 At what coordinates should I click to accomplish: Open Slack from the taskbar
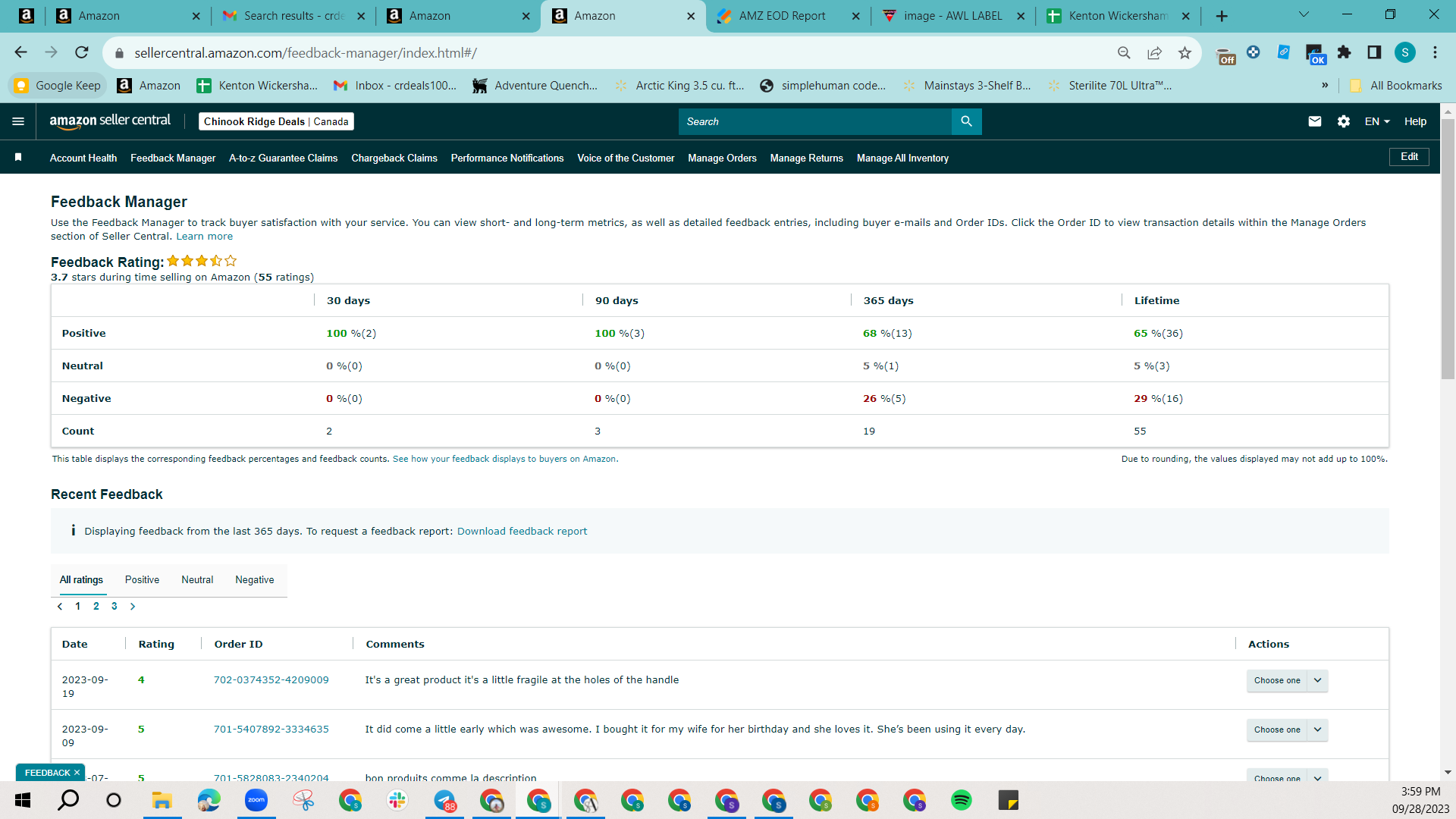[x=397, y=800]
